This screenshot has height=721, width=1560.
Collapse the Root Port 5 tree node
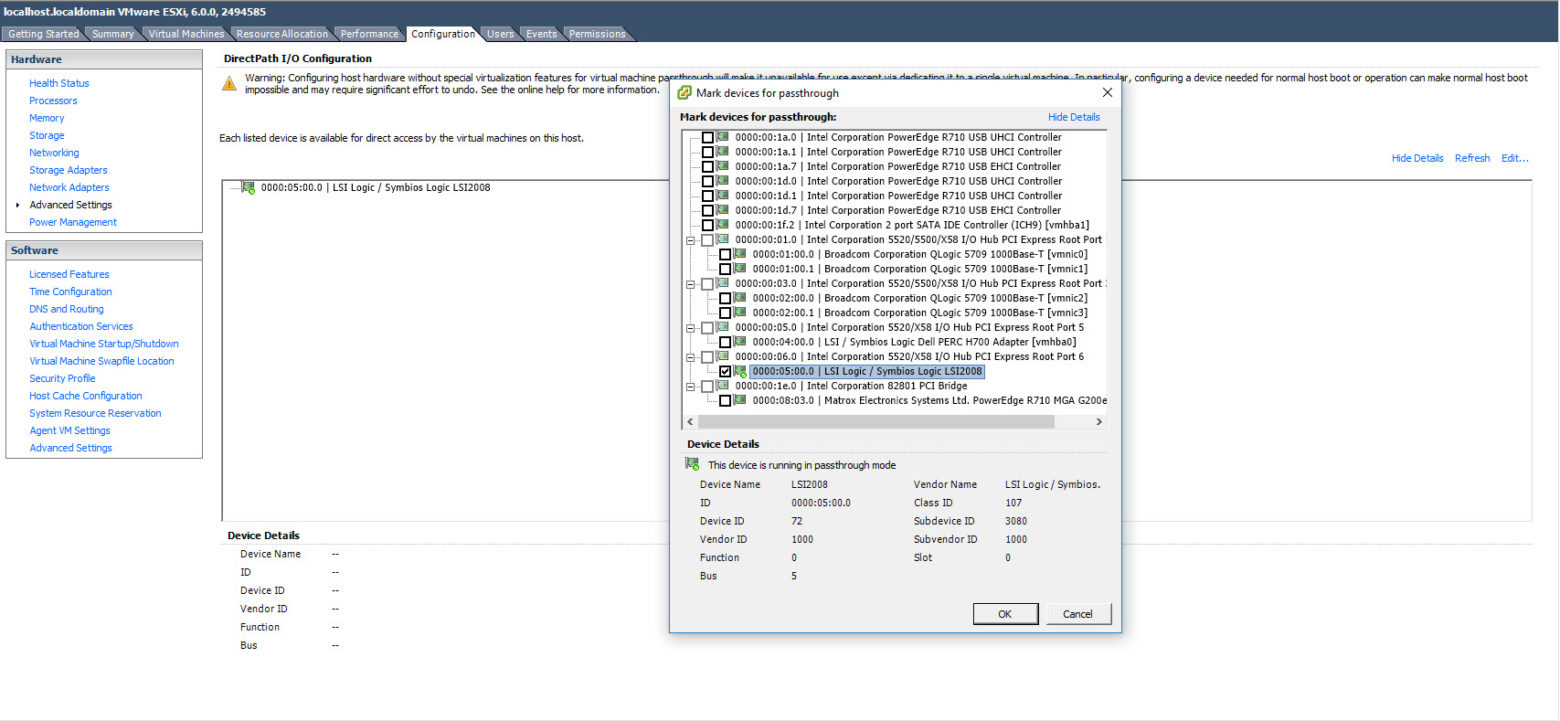tap(690, 328)
